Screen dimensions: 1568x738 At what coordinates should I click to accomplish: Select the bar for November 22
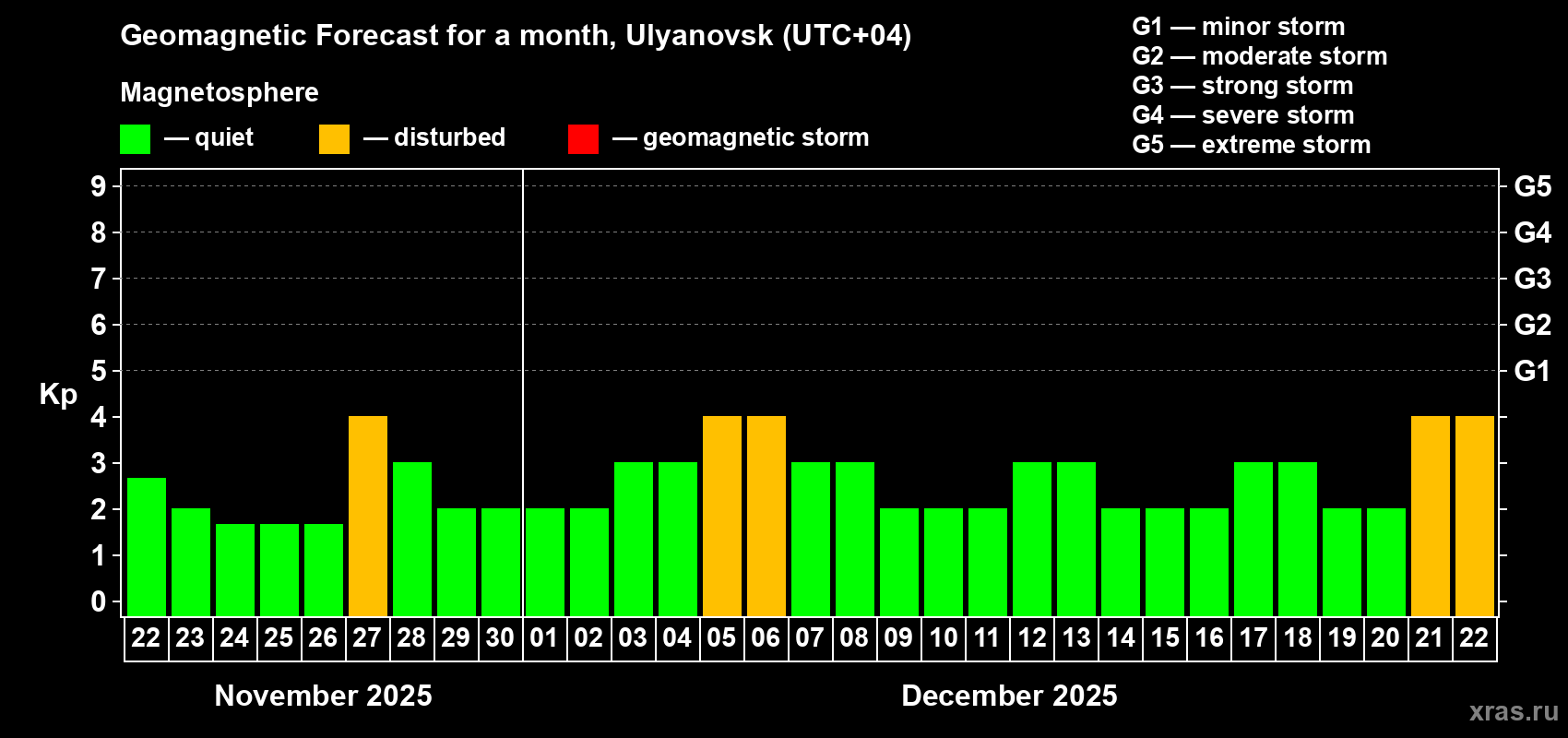coord(147,547)
